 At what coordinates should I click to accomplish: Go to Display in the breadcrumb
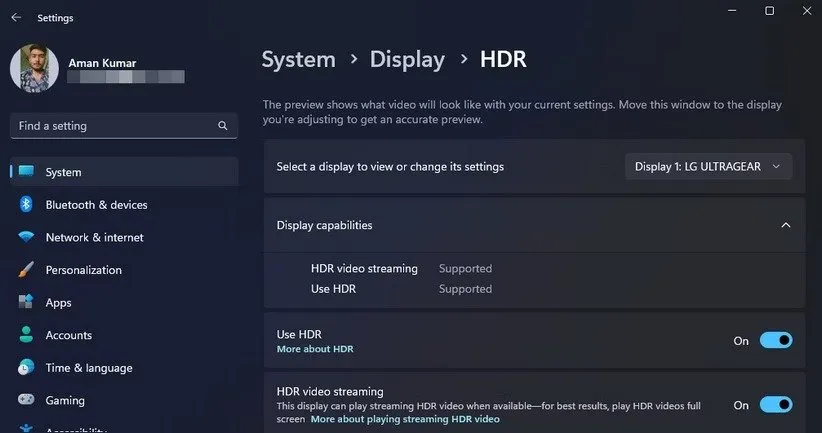tap(407, 60)
